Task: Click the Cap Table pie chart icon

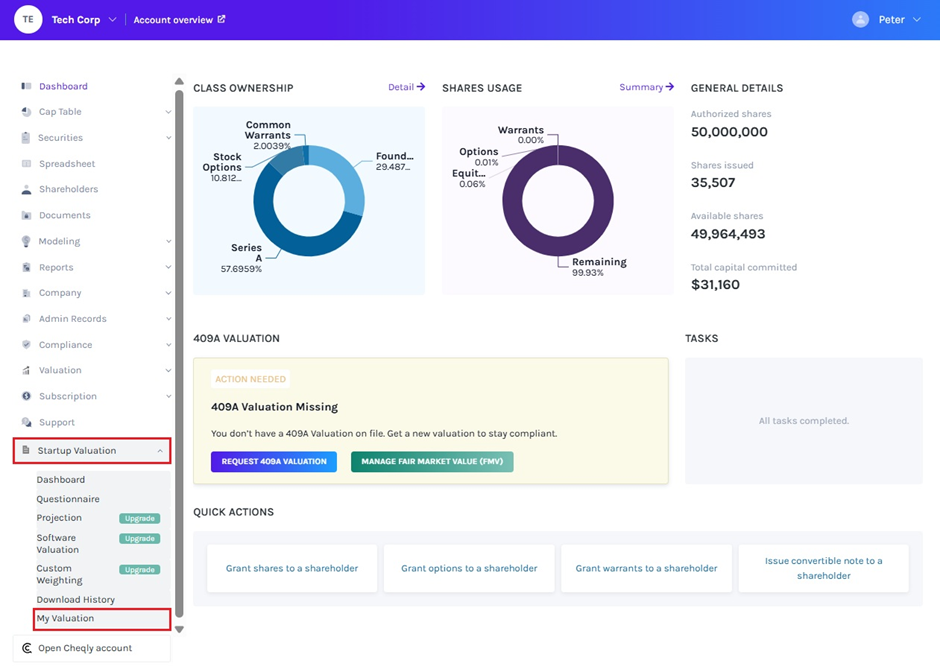Action: 26,112
